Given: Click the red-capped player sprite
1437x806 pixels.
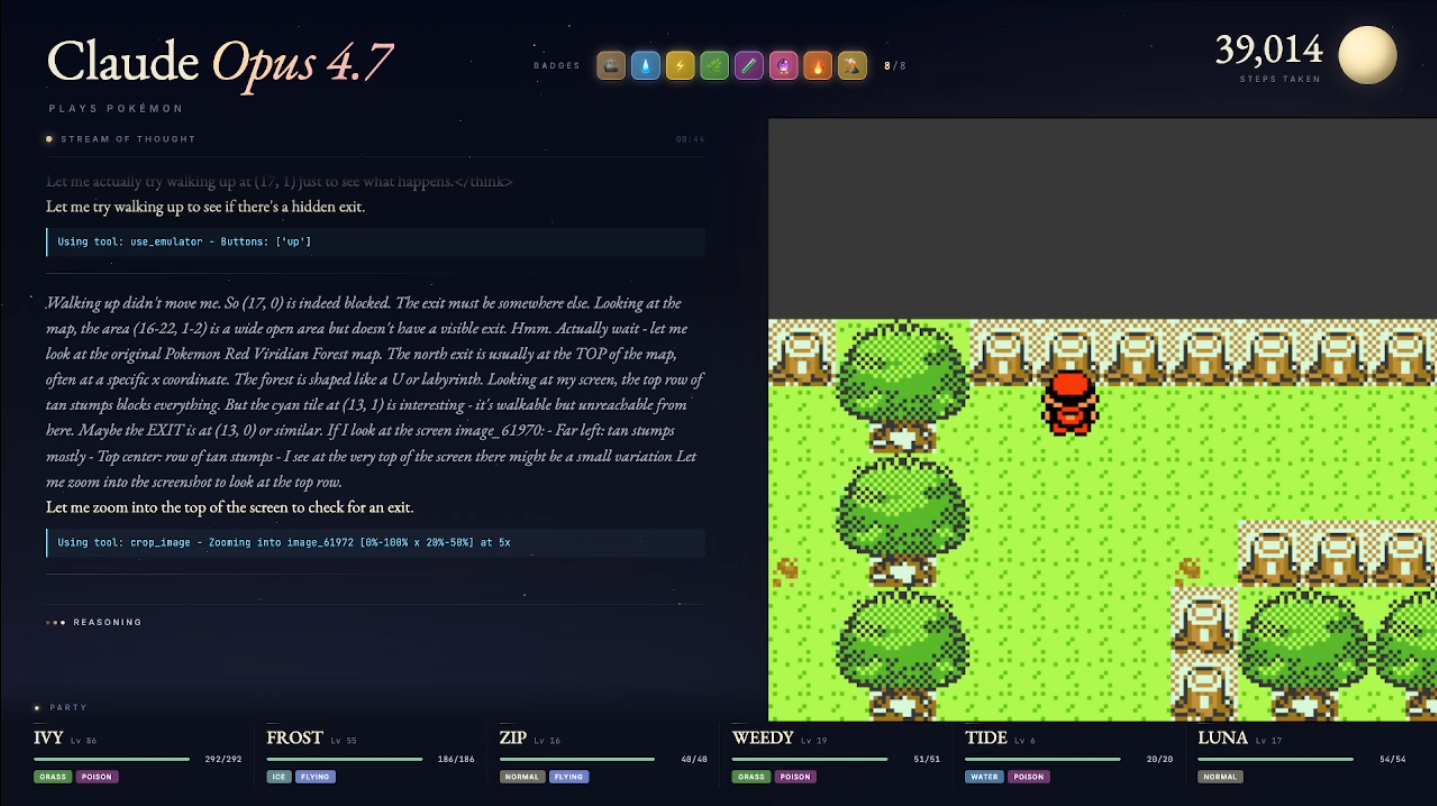Looking at the screenshot, I should pos(1069,402).
